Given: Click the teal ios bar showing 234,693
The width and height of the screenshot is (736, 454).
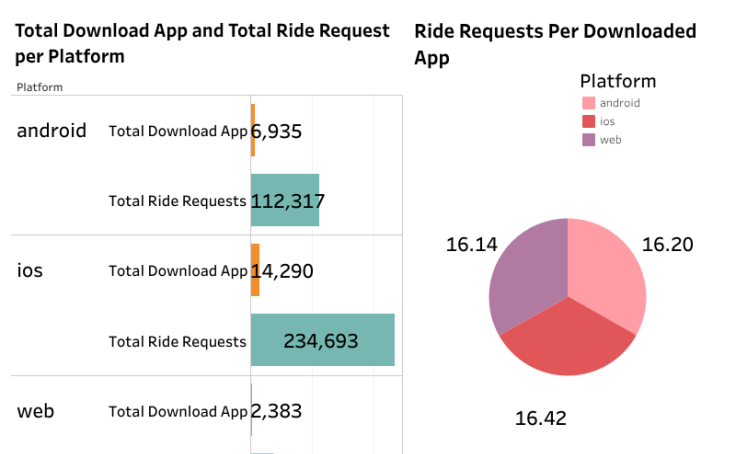Looking at the screenshot, I should (322, 340).
